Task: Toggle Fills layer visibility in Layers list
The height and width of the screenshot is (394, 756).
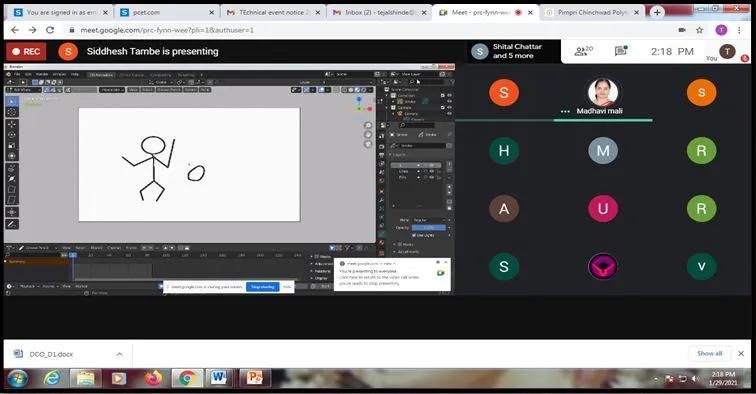Action: 432,177
